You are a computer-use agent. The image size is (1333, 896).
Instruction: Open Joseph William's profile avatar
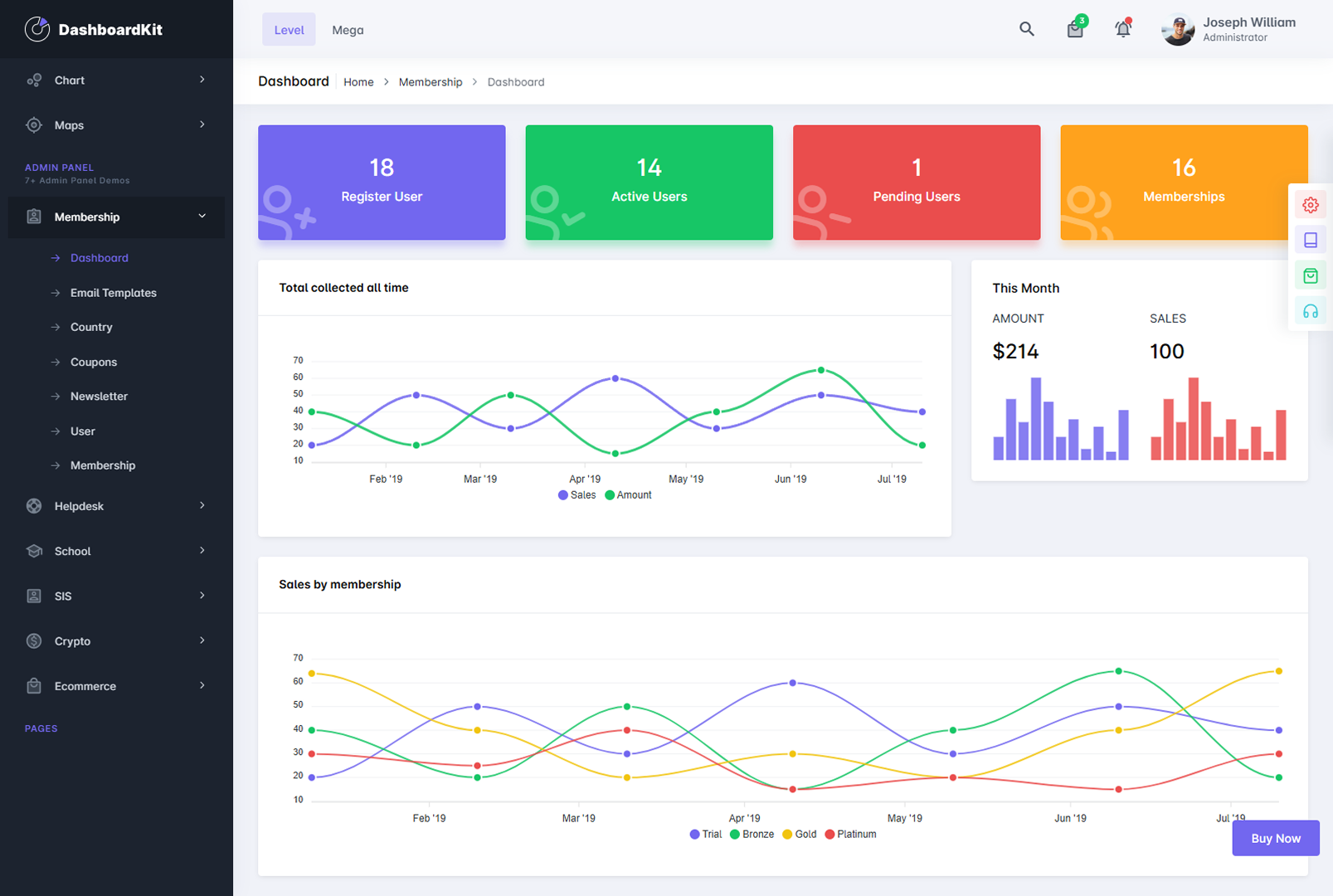[1177, 30]
